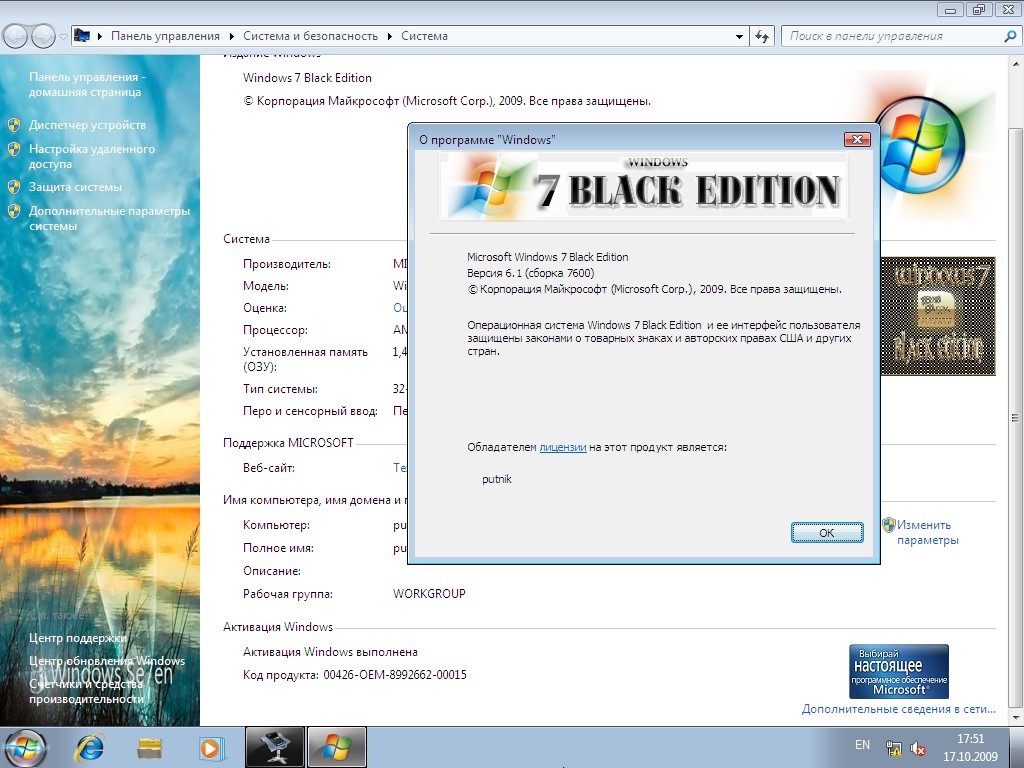Switch to the About Windows taskbar button

[x=336, y=747]
